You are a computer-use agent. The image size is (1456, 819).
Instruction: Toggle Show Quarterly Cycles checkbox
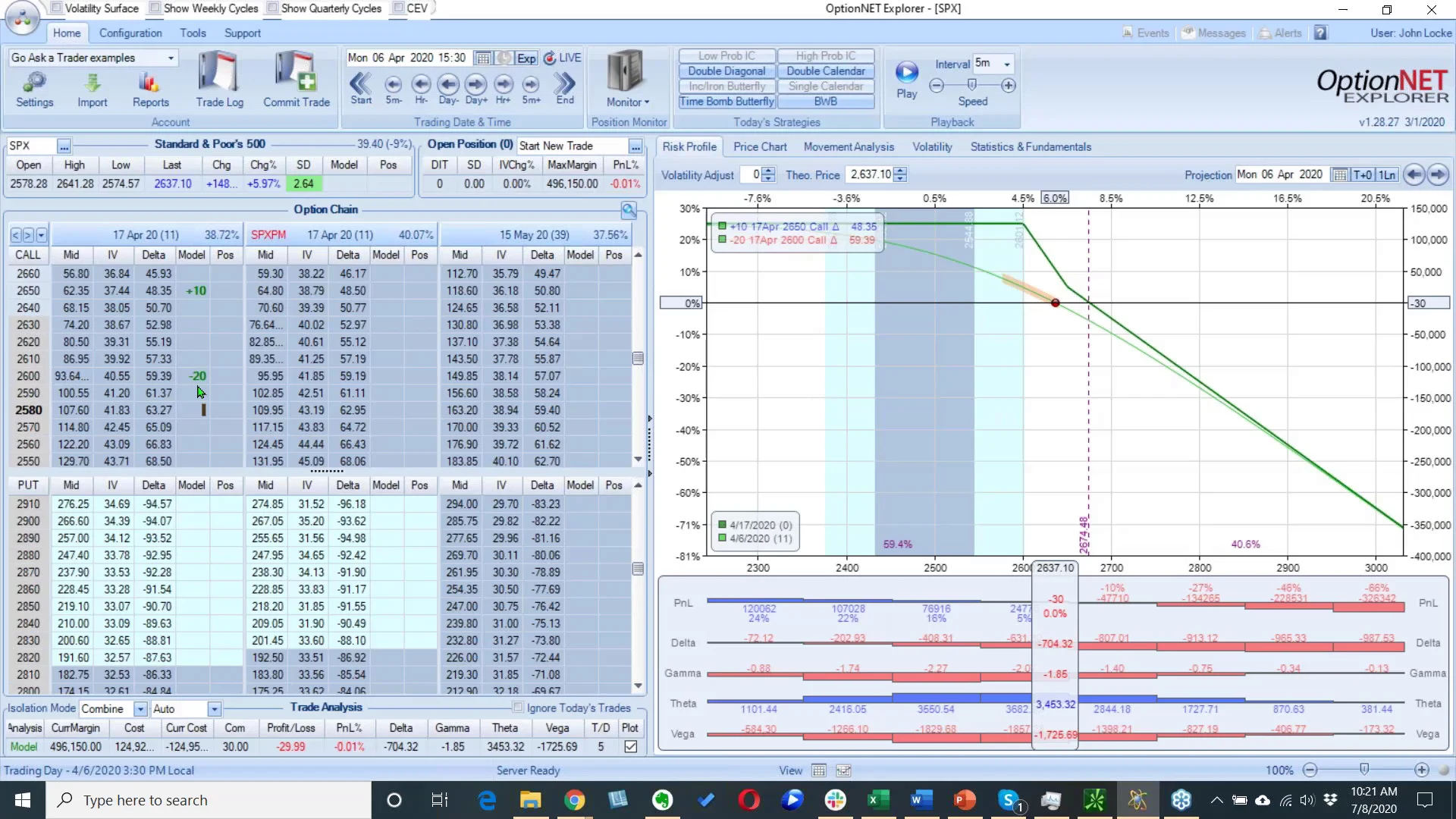click(272, 8)
